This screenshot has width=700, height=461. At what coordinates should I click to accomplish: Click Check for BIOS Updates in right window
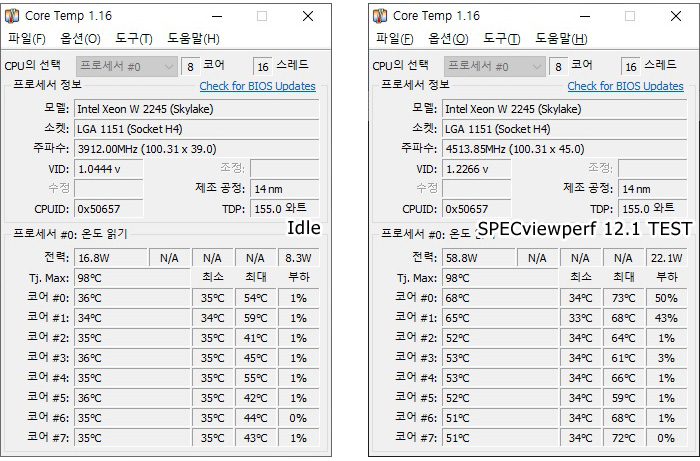(x=625, y=86)
